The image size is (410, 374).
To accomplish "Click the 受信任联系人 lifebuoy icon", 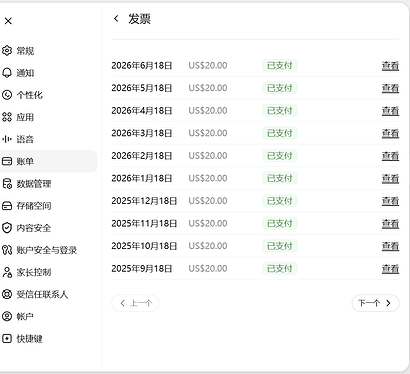I will tap(7, 294).
